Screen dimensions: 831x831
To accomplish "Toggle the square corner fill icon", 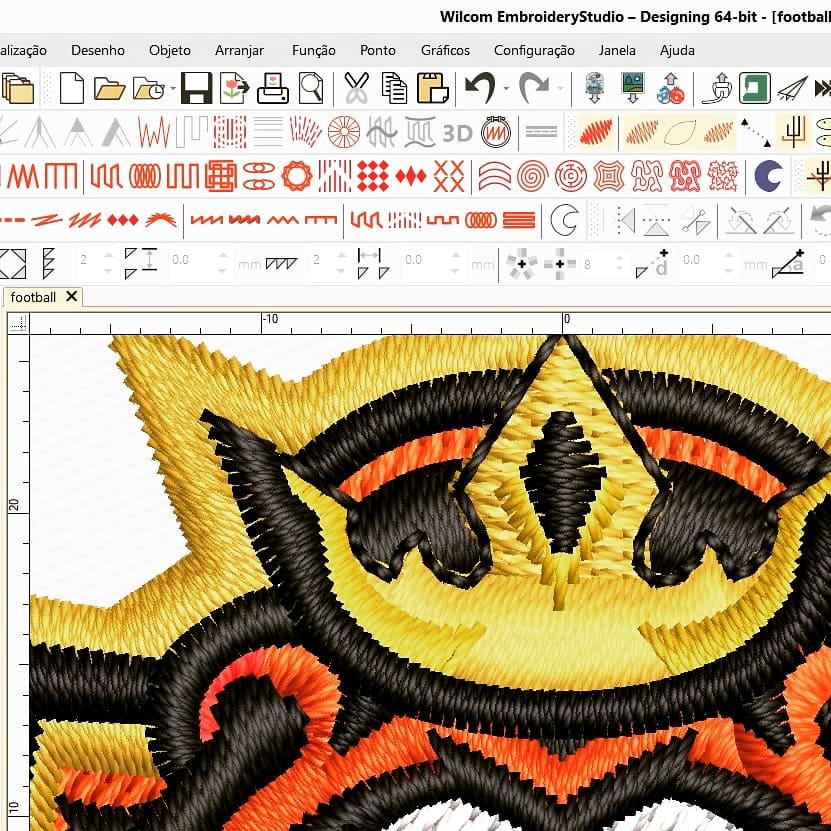I will tap(12, 263).
